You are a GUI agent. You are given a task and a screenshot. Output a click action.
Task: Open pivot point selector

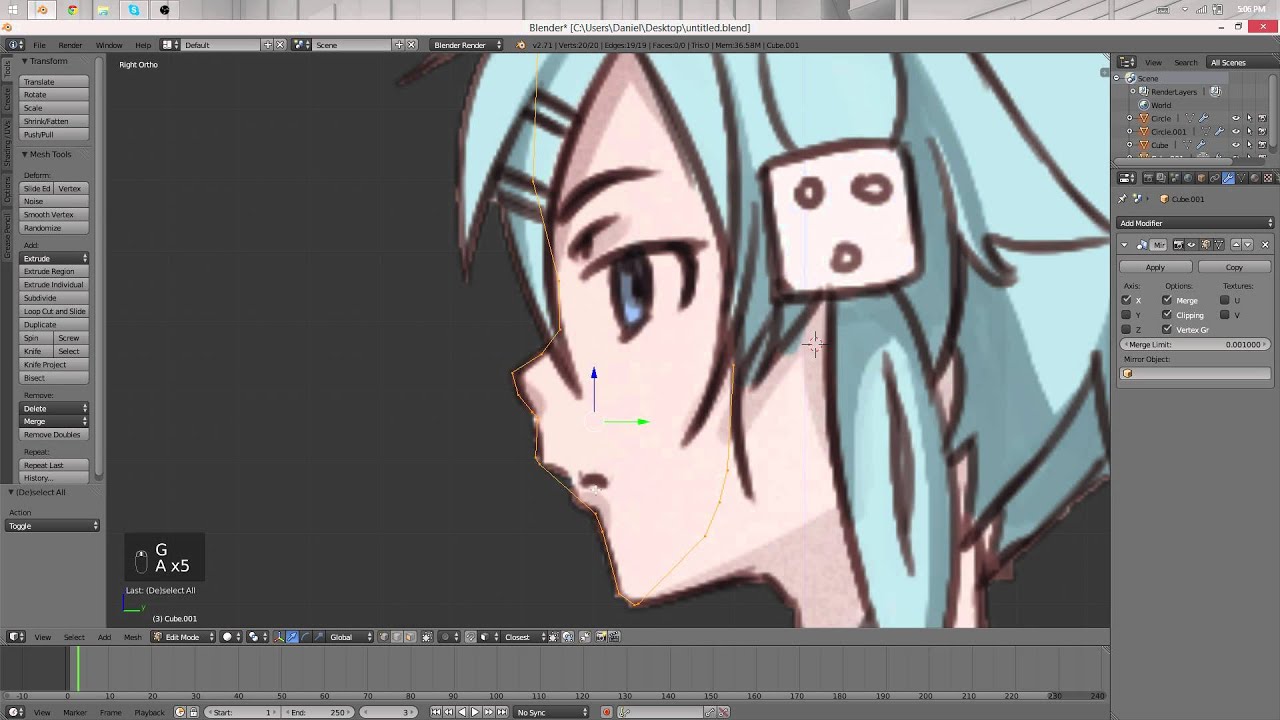256,637
